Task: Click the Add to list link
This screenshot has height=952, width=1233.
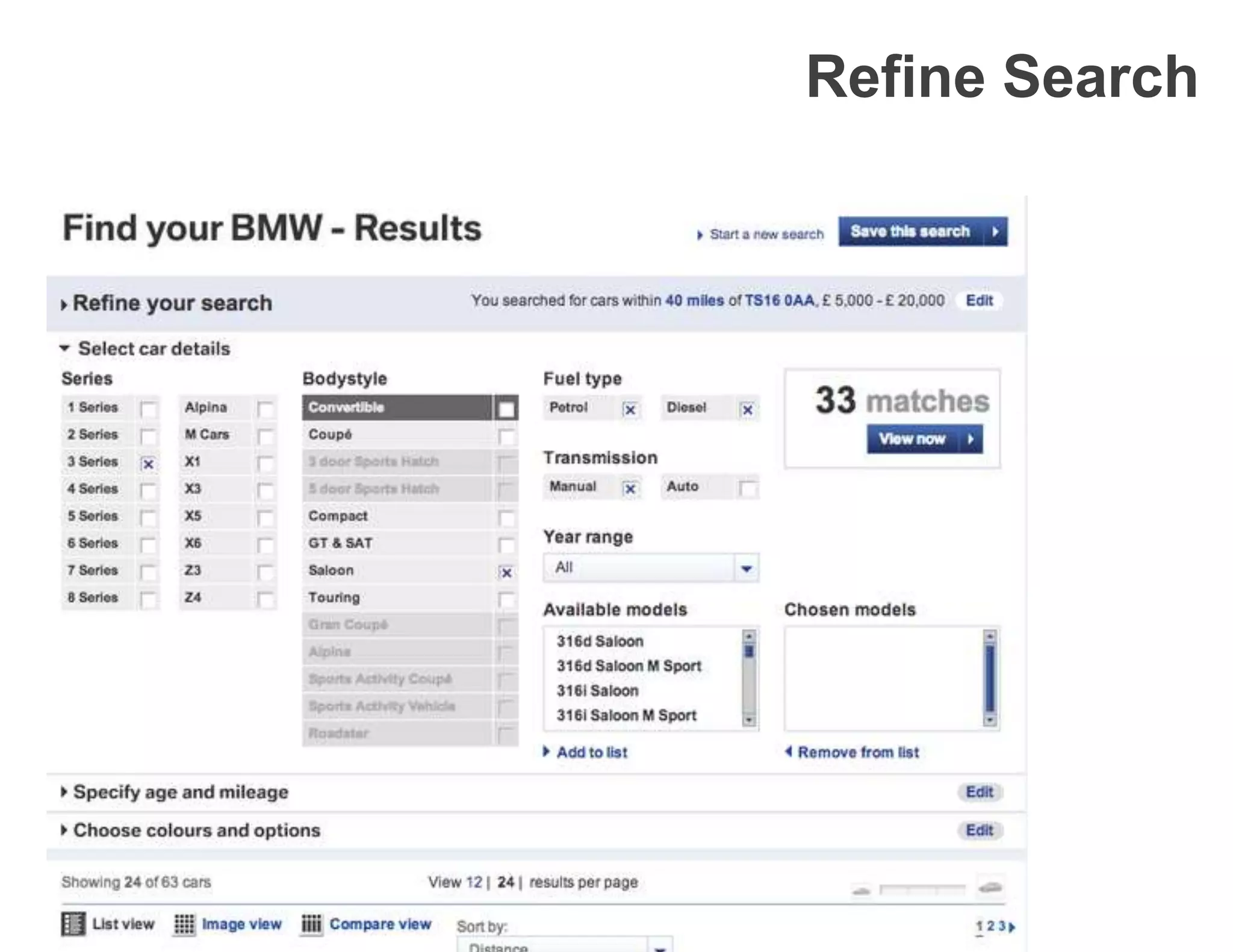Action: 586,752
